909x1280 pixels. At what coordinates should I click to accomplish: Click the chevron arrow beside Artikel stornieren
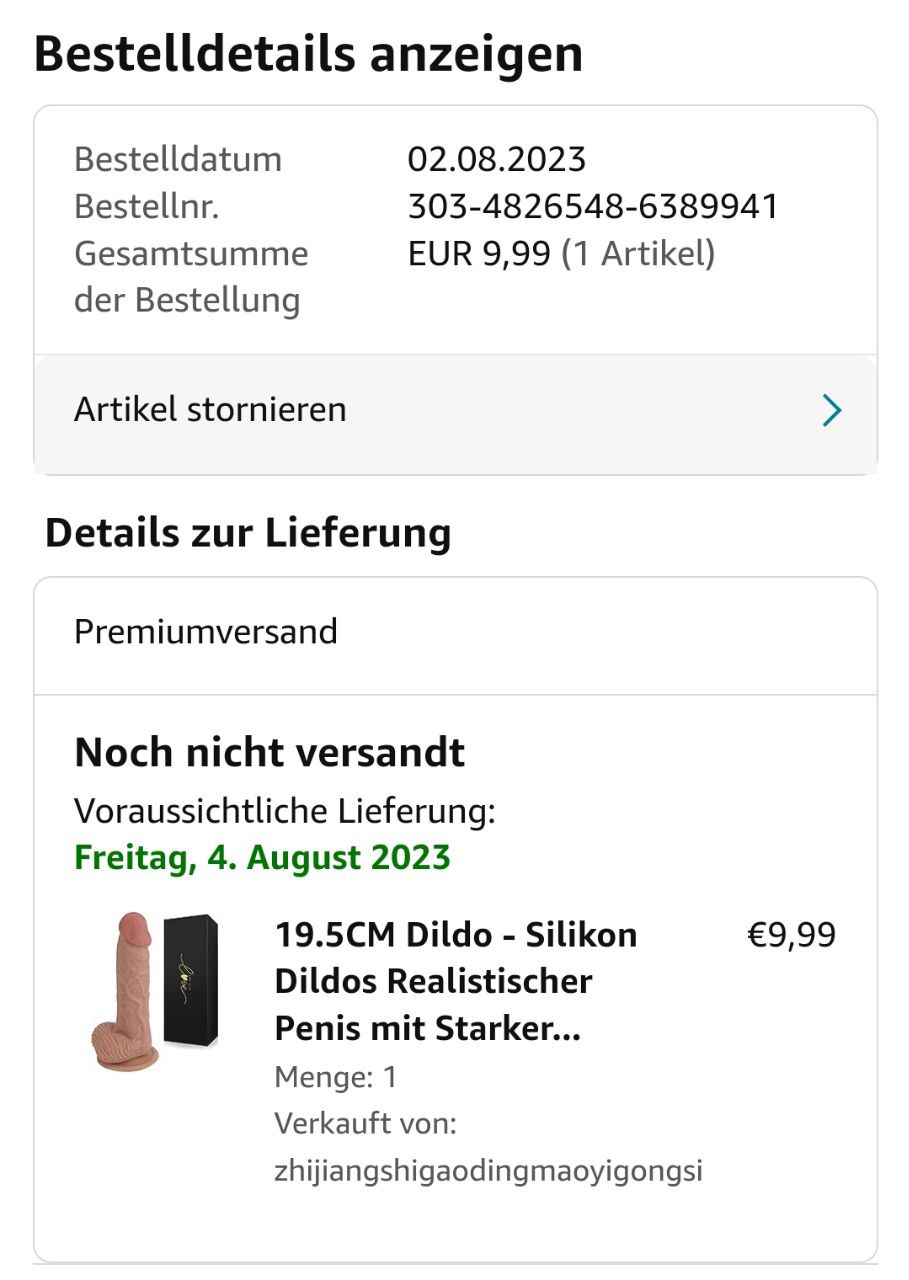tap(831, 410)
